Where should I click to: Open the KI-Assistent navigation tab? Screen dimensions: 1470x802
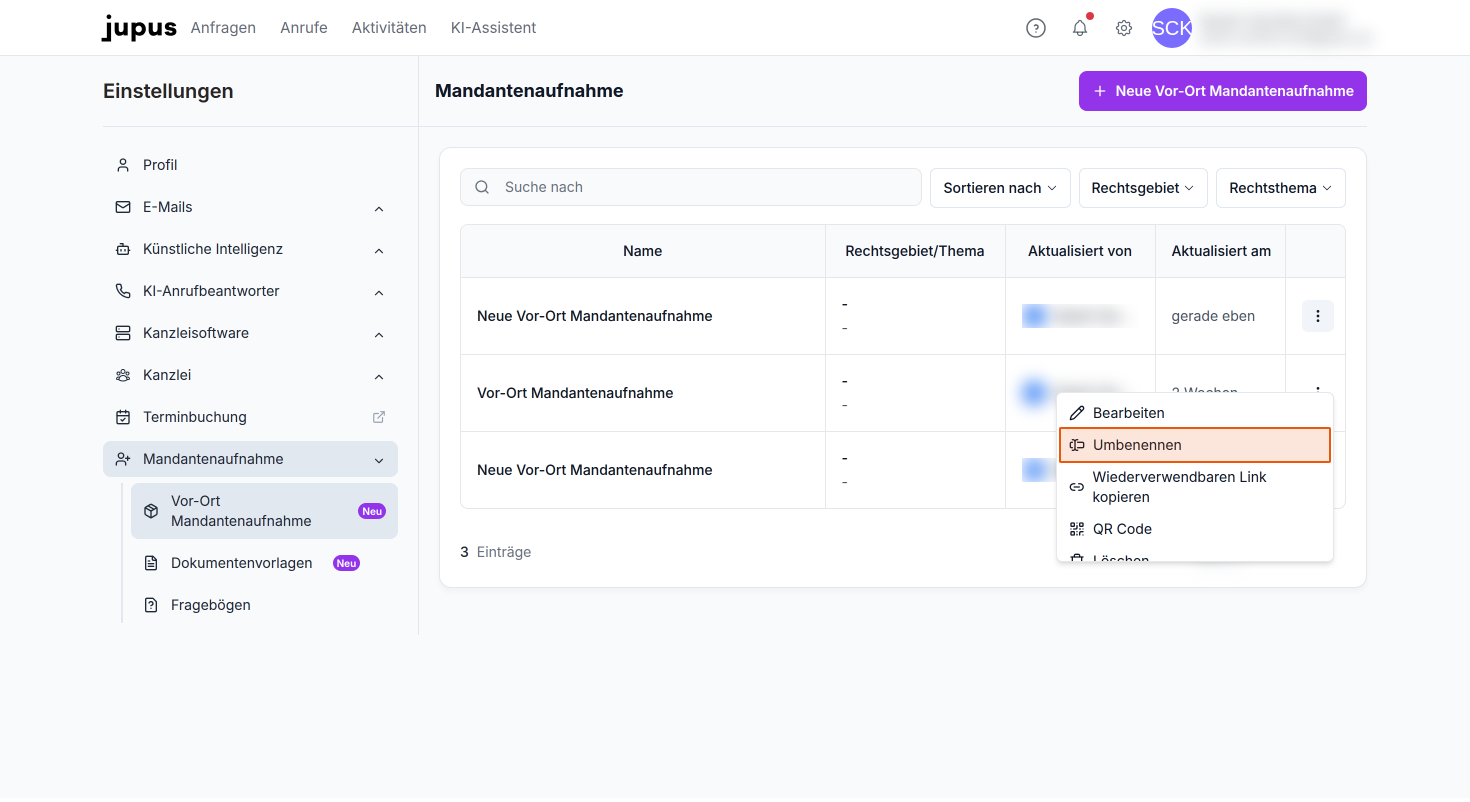tap(494, 28)
